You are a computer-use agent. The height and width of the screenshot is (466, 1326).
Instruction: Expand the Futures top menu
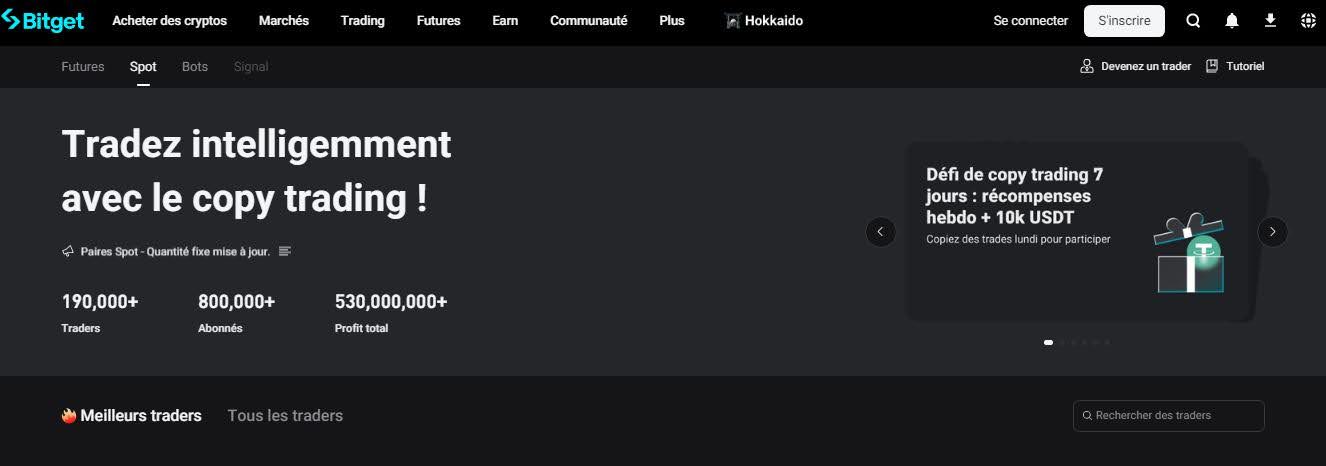click(438, 21)
